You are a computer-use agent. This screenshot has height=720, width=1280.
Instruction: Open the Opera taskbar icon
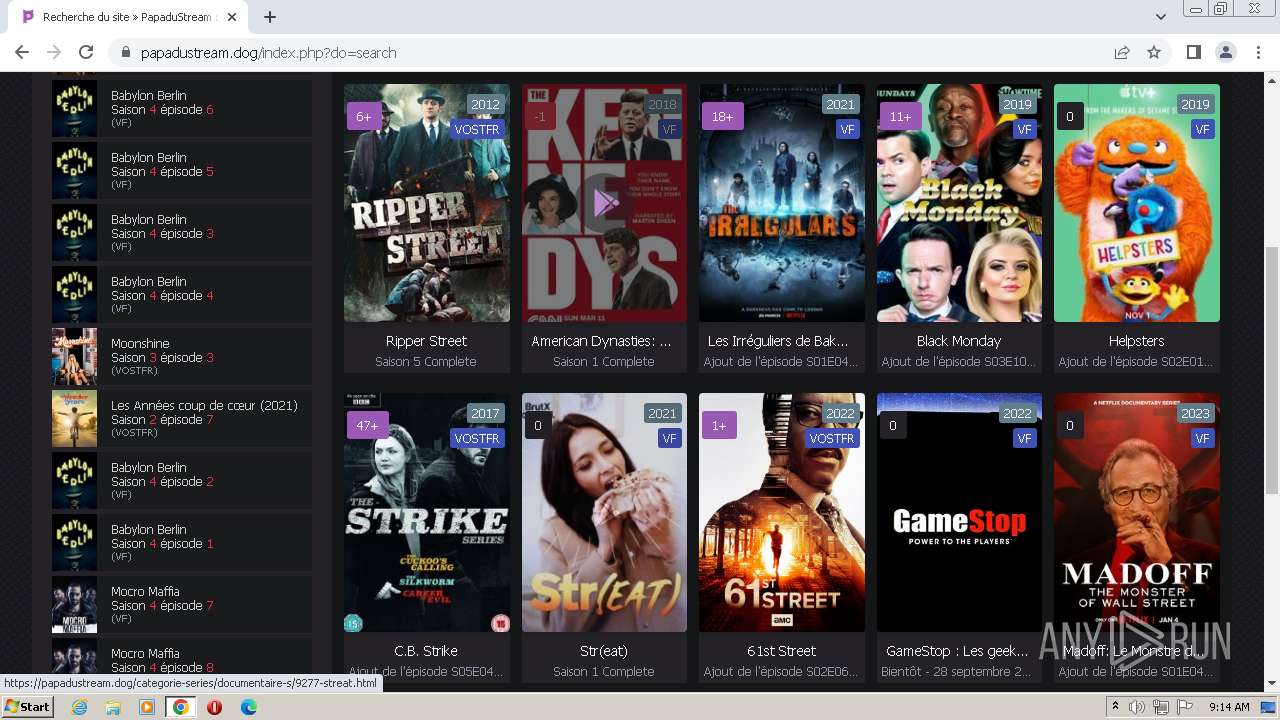(x=214, y=707)
